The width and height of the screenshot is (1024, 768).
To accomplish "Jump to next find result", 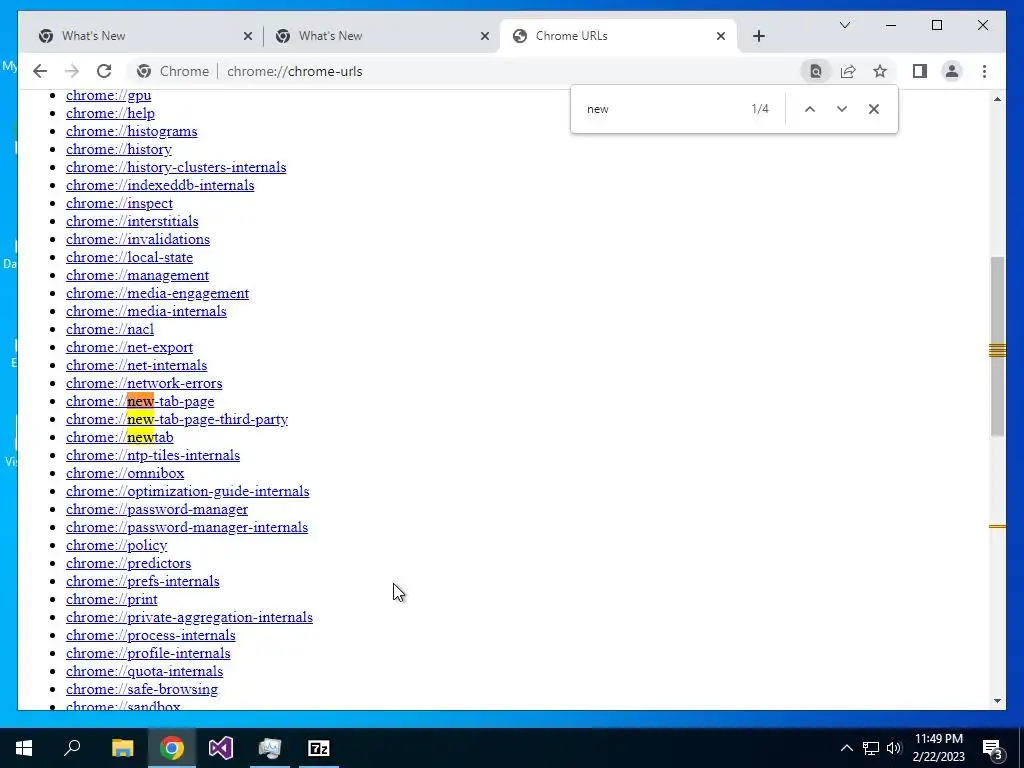I will point(842,109).
